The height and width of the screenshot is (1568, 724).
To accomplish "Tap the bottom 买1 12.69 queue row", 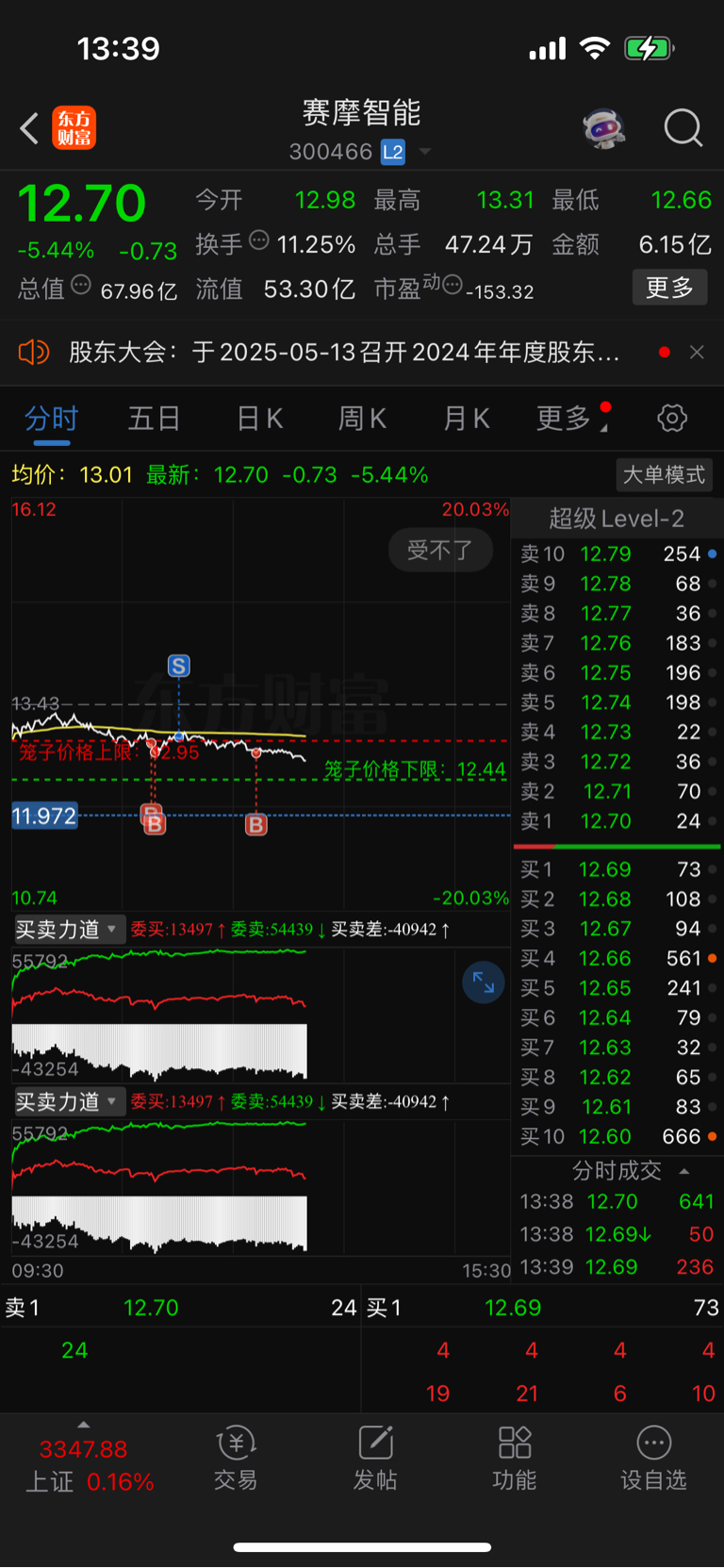I will pos(543,1308).
